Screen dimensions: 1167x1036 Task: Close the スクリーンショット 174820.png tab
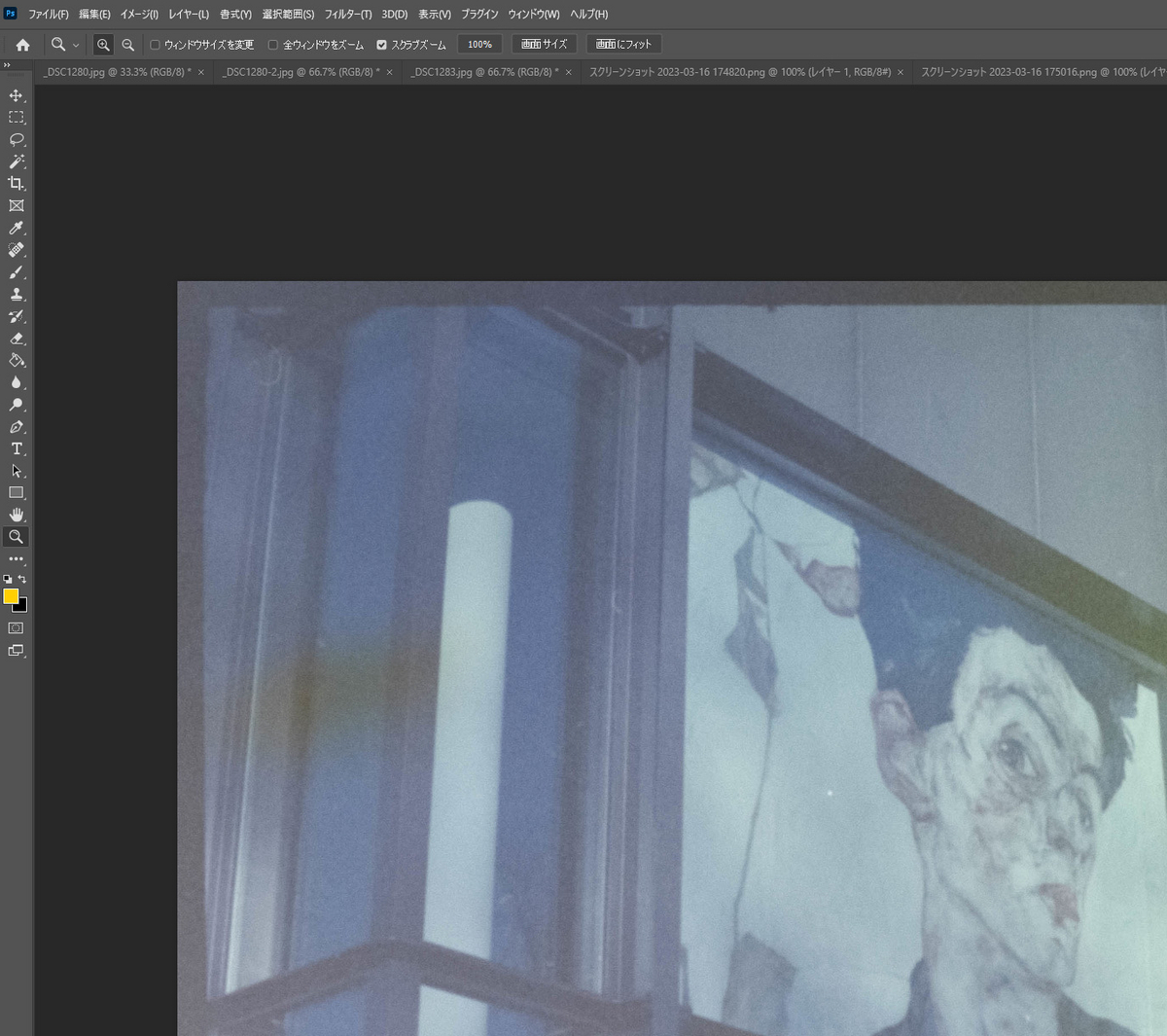click(901, 73)
